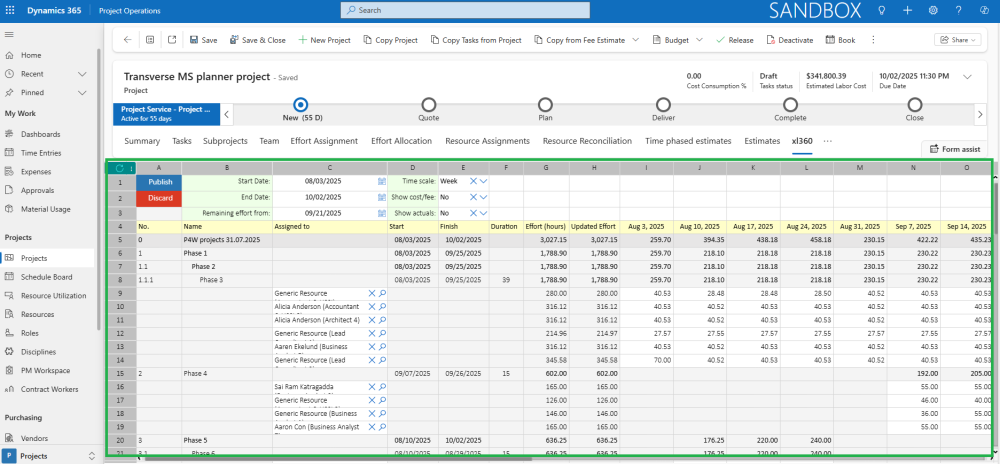Click the red Discard button
Screen dimensions: 1000x464
(160, 198)
